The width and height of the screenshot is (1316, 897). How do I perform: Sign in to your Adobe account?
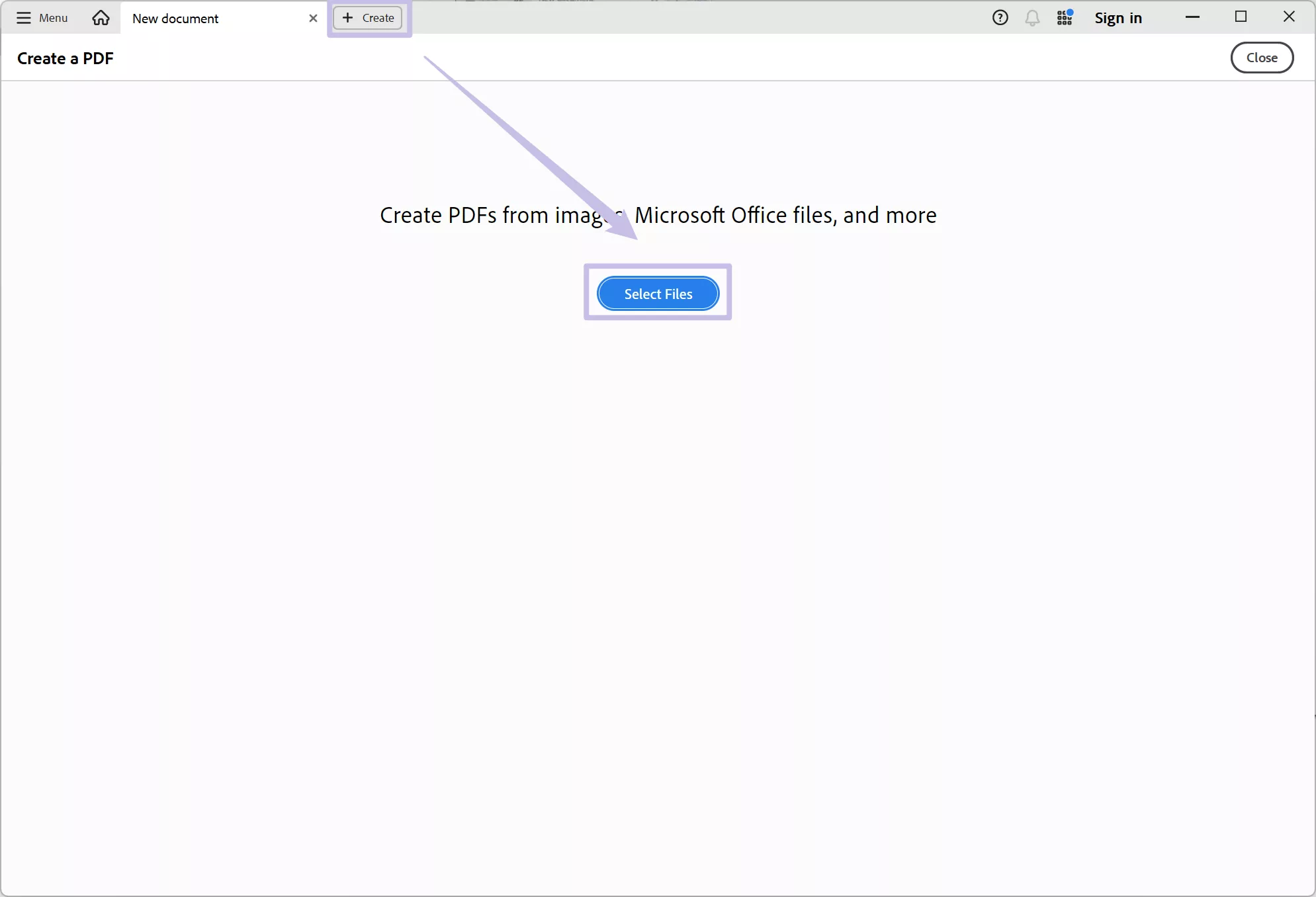1119,18
